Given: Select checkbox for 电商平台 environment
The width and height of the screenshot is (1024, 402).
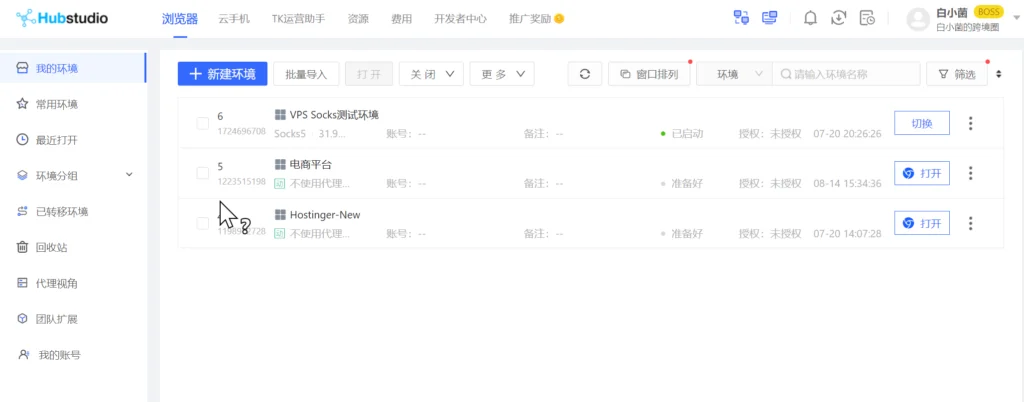Looking at the screenshot, I should (202, 173).
